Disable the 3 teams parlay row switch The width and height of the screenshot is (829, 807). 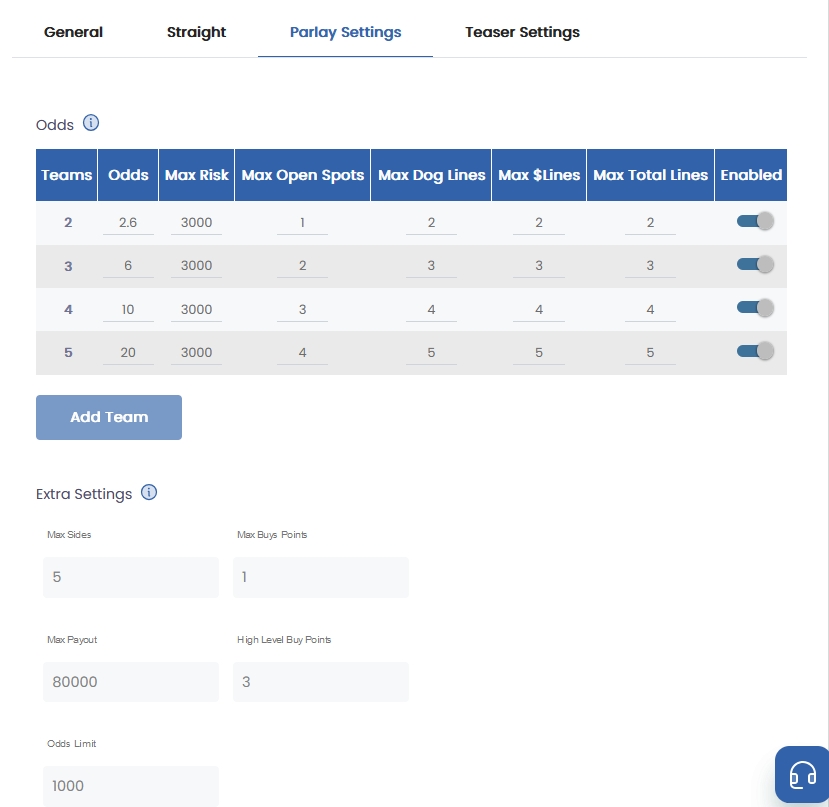tap(755, 265)
